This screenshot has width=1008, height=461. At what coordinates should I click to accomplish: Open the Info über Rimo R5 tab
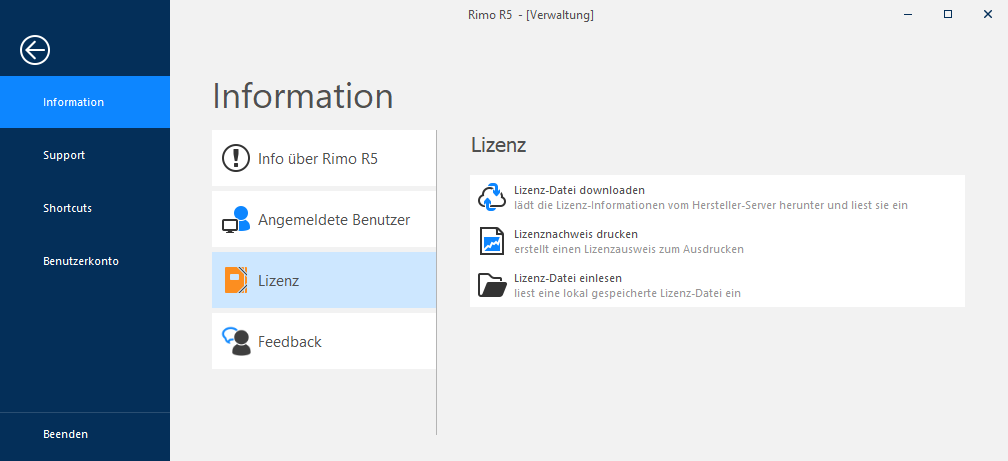(324, 158)
